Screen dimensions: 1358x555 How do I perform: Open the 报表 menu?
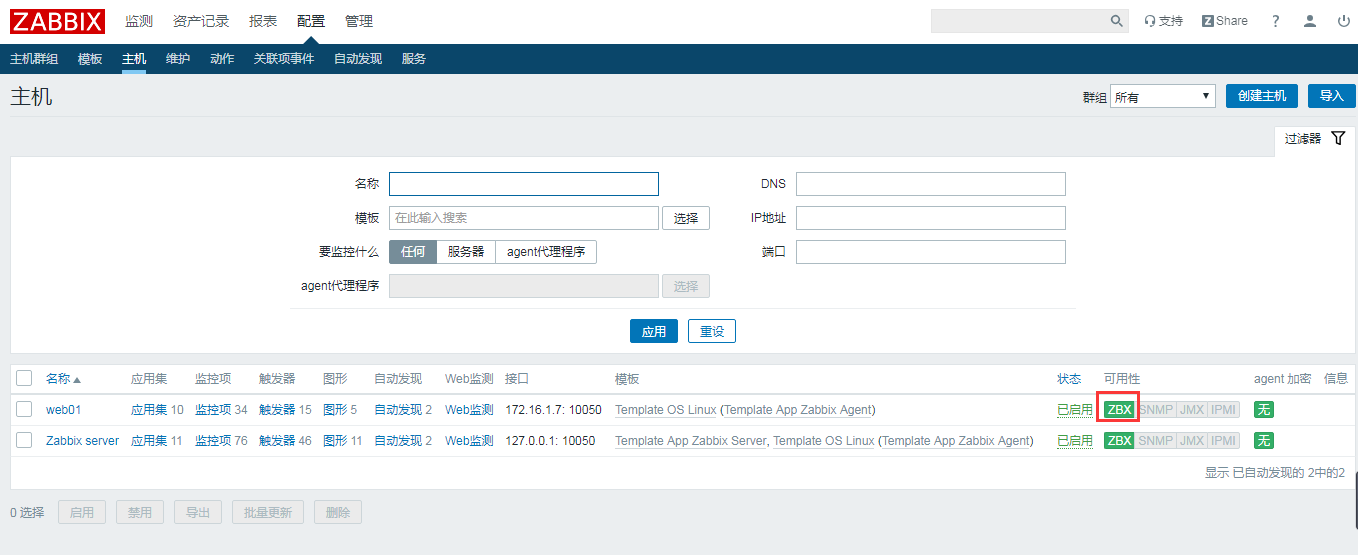coord(263,21)
